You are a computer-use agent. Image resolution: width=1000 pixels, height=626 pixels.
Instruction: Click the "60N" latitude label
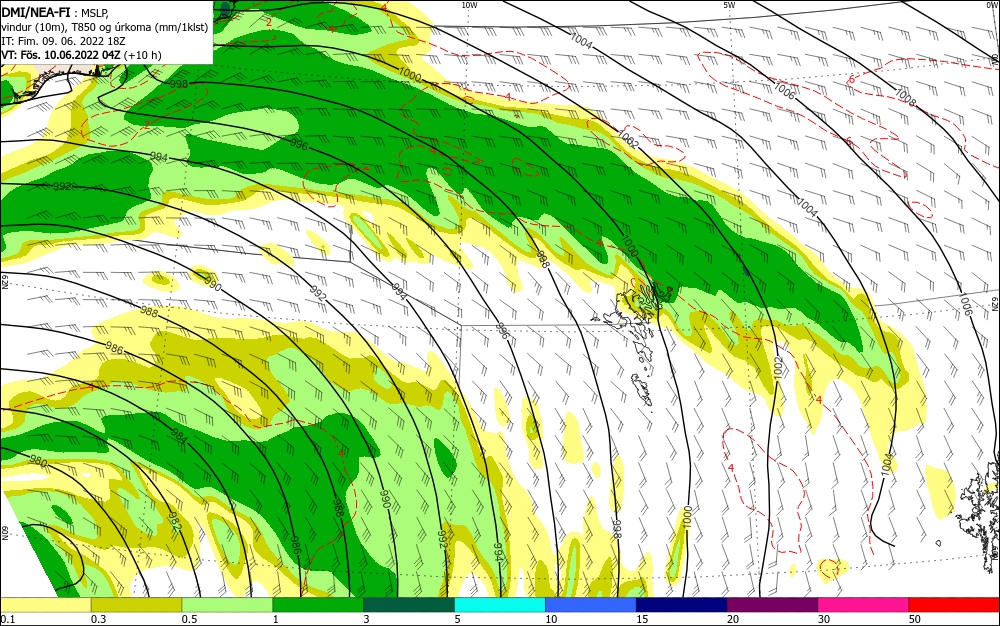pyautogui.click(x=4, y=533)
